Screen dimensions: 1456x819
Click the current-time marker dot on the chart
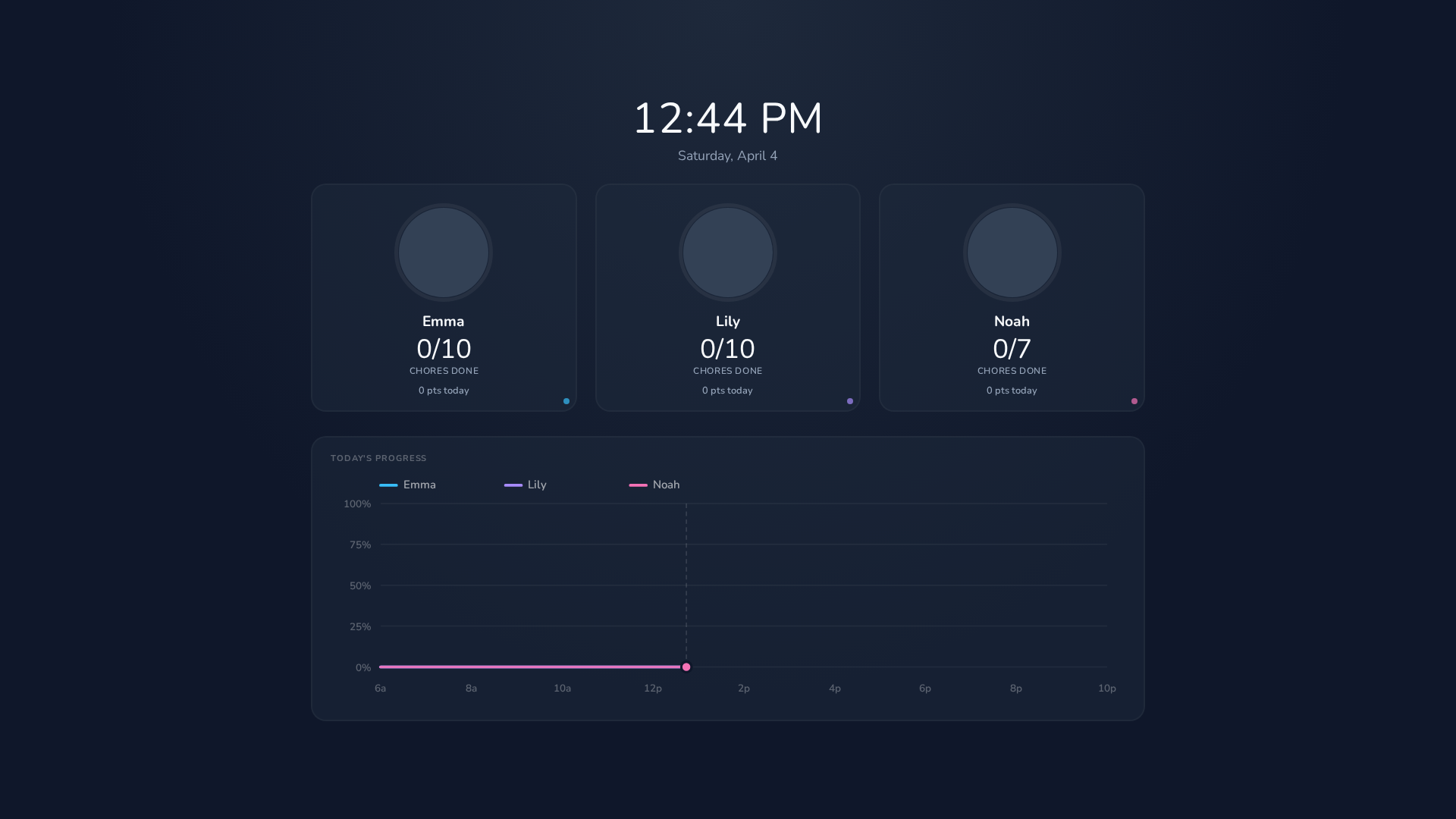point(686,667)
